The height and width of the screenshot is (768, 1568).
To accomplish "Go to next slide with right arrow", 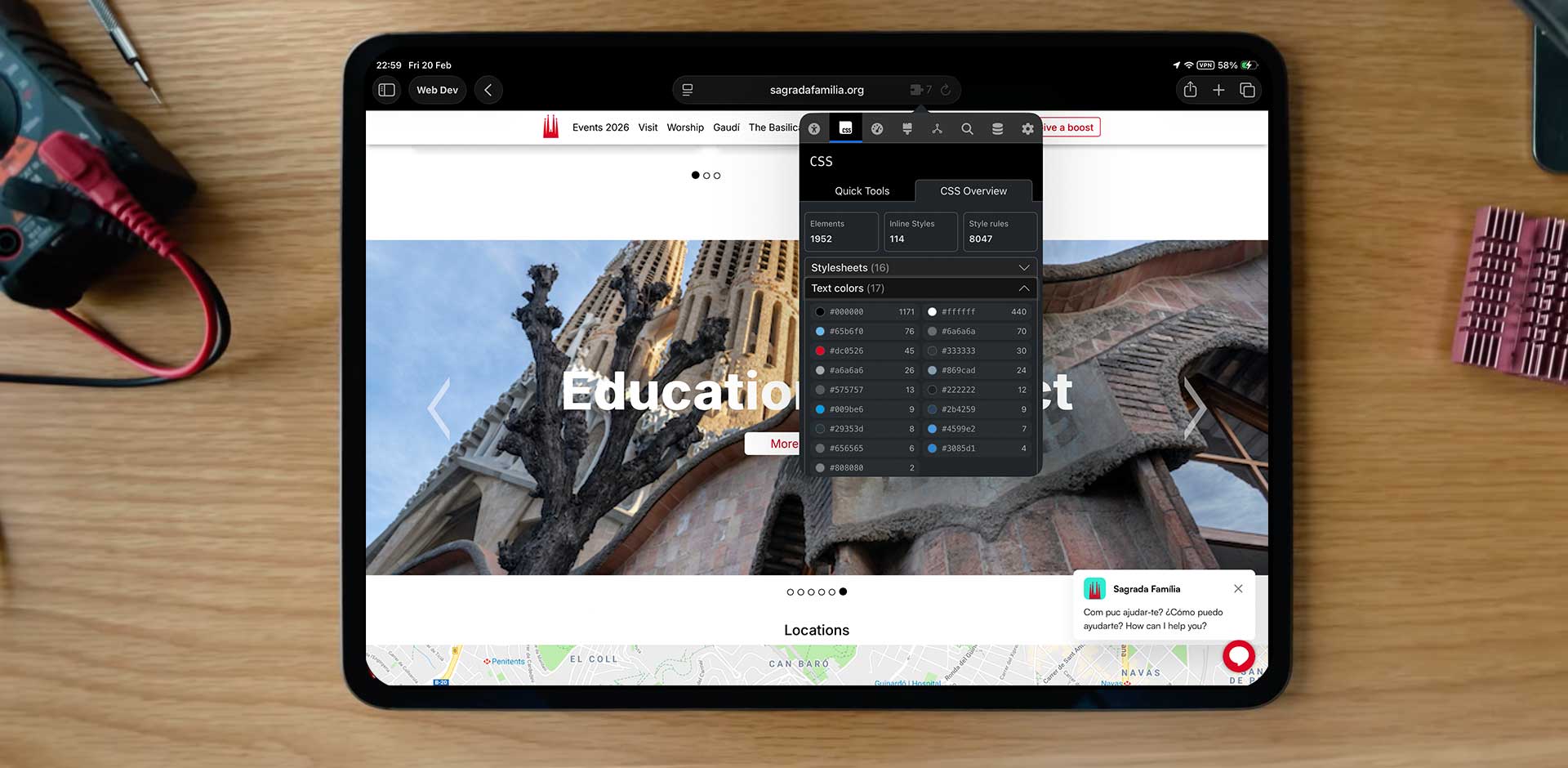I will point(1195,407).
